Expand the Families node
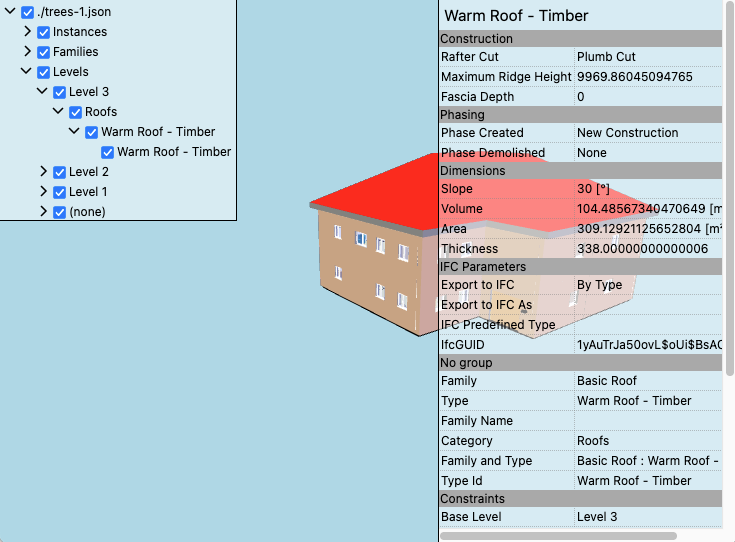 [x=27, y=51]
